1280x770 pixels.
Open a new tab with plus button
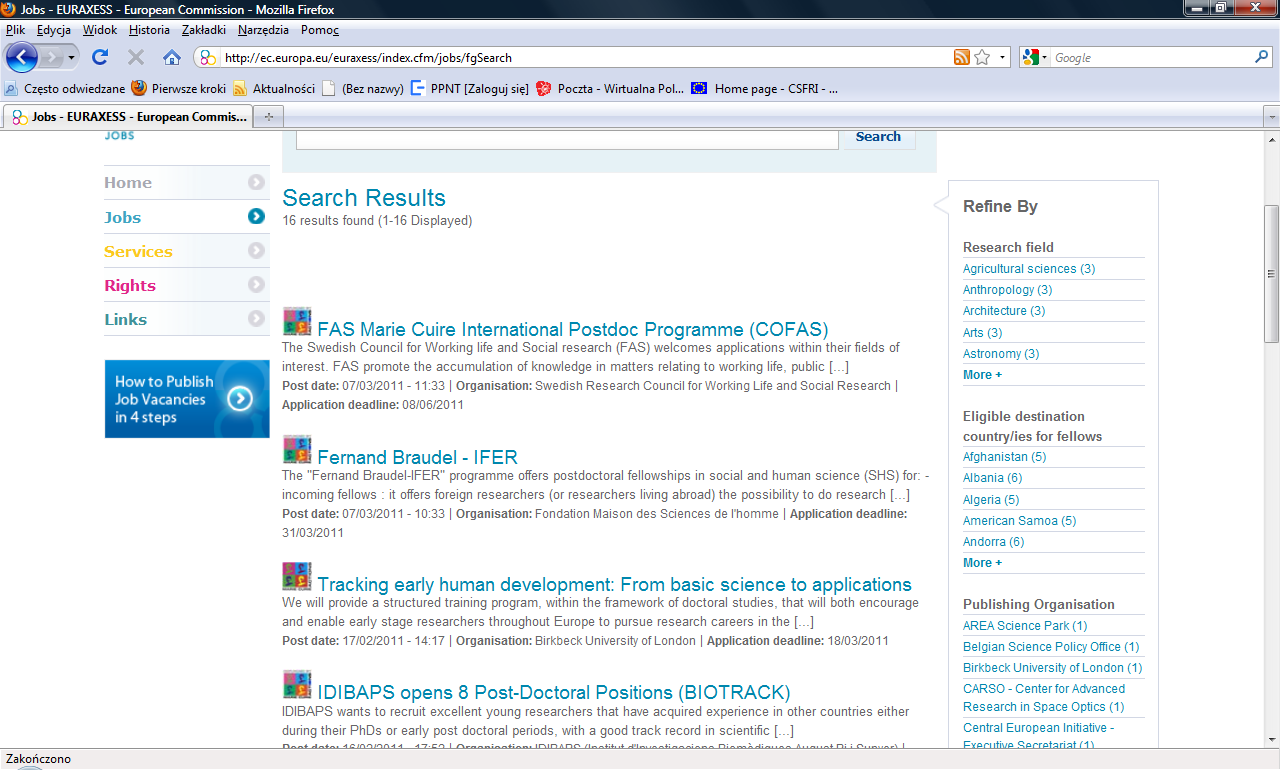[x=268, y=117]
